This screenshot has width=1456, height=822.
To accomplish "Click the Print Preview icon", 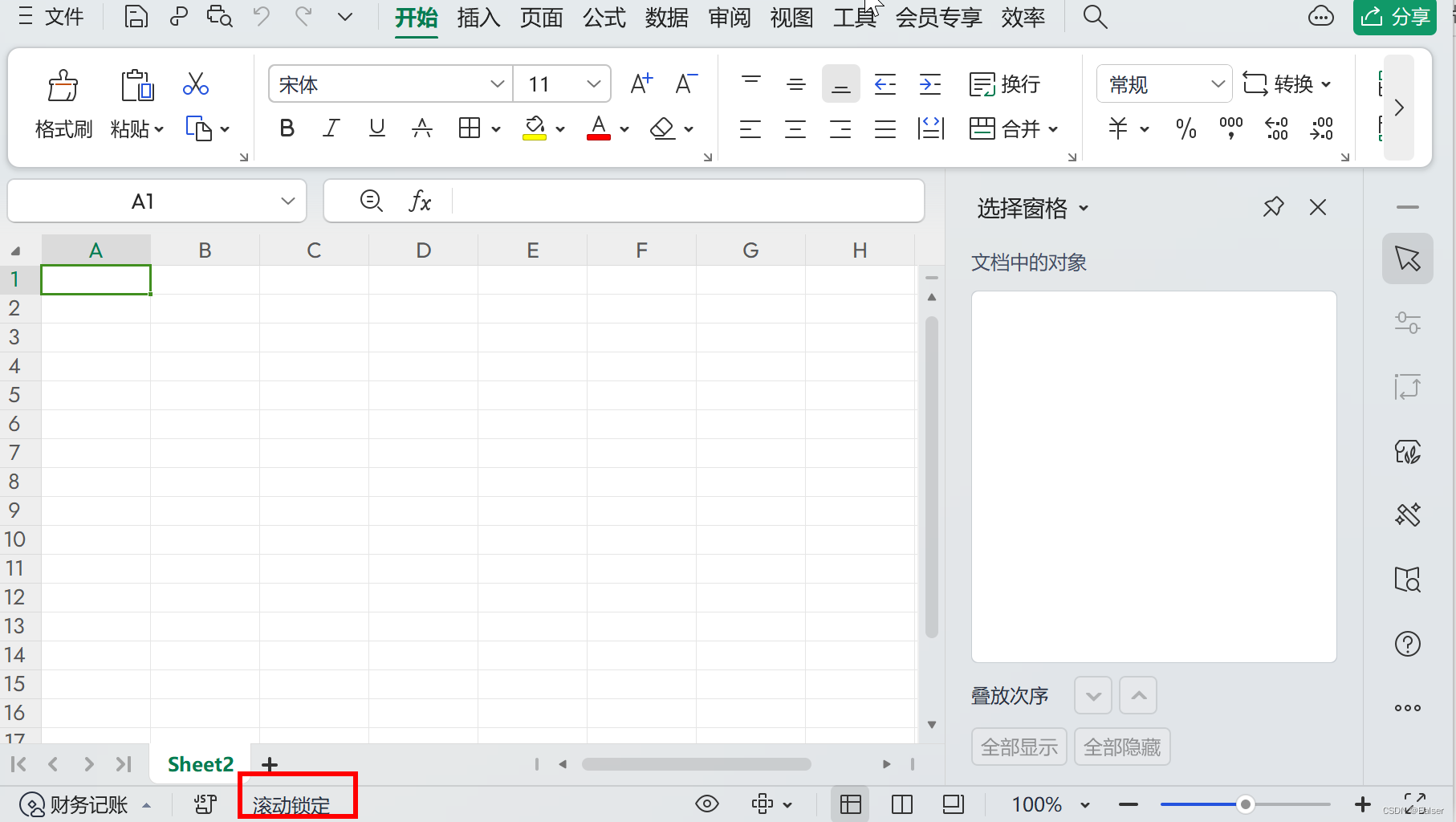I will (219, 17).
